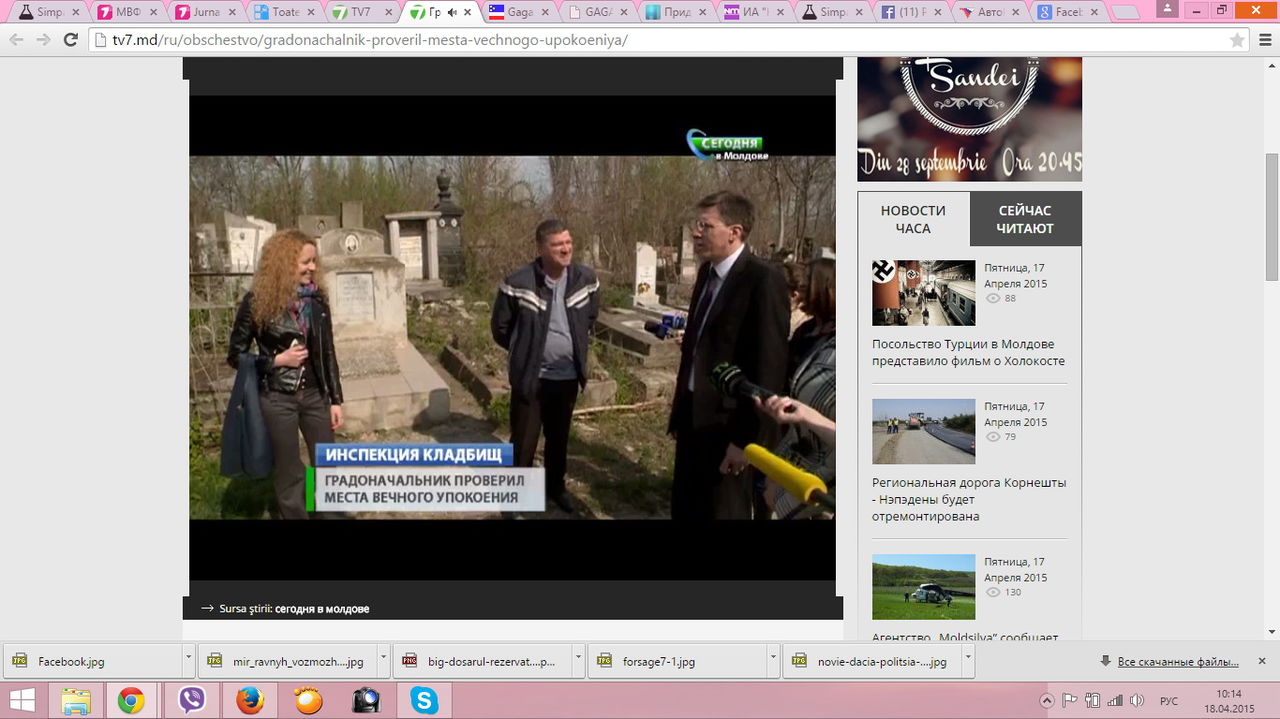Open the road repair news thumbnail

(x=923, y=431)
